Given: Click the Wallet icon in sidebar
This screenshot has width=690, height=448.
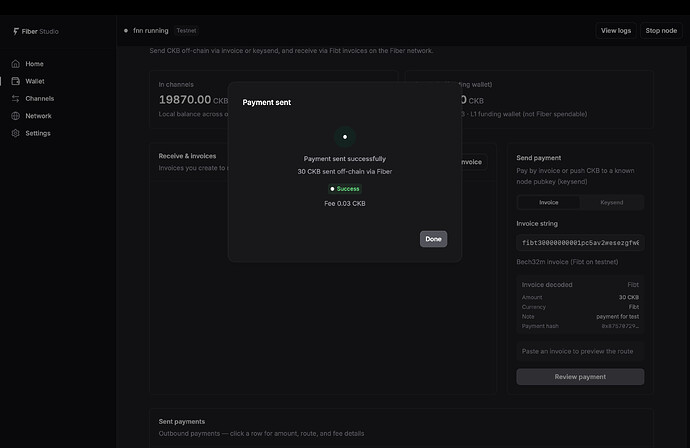Looking at the screenshot, I should tap(15, 81).
